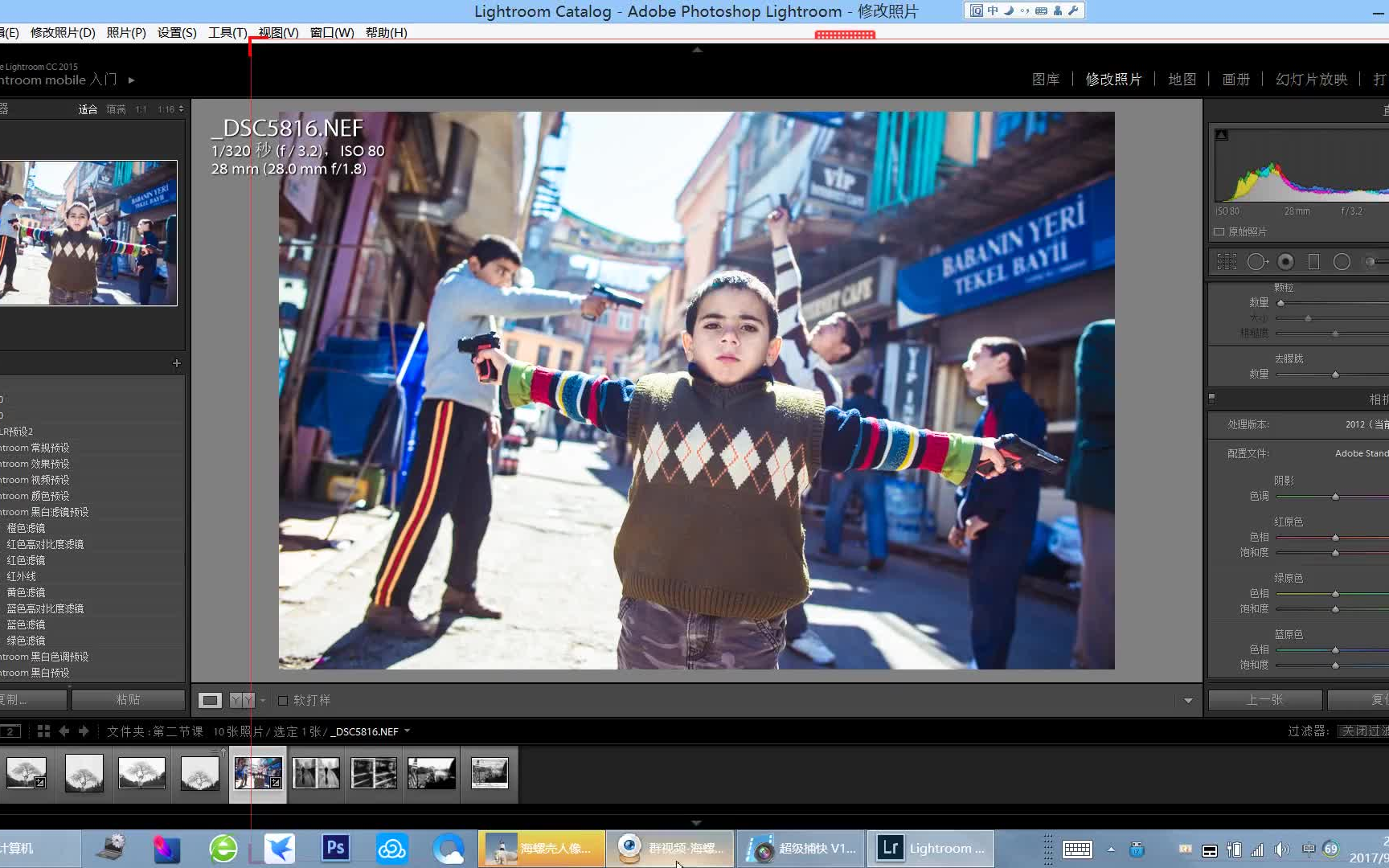
Task: Select the 蓝色高对比度滤镜 preset
Action: pyautogui.click(x=45, y=608)
